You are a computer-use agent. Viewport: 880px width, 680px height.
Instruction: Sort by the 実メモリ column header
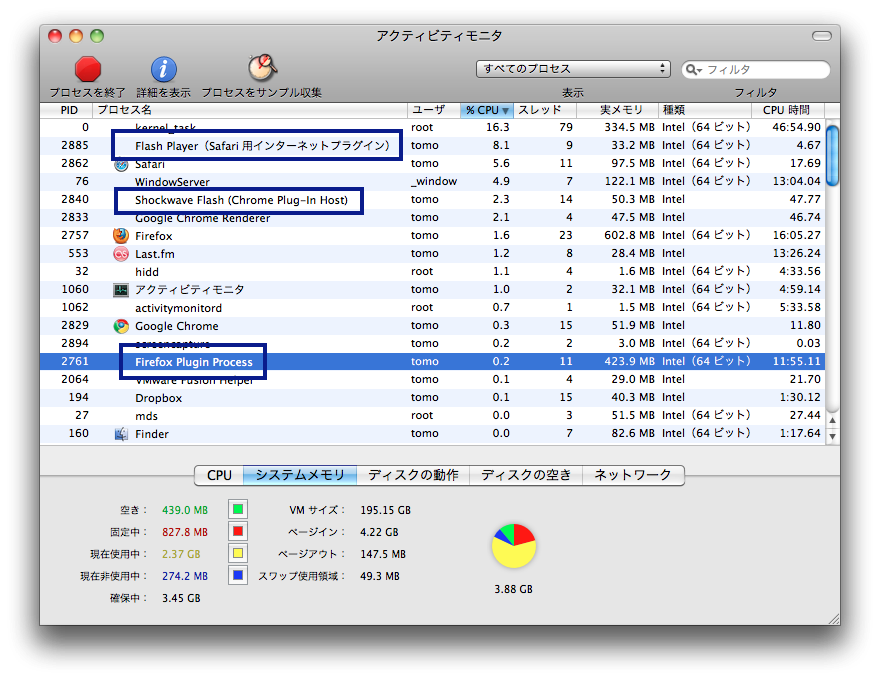click(x=617, y=110)
